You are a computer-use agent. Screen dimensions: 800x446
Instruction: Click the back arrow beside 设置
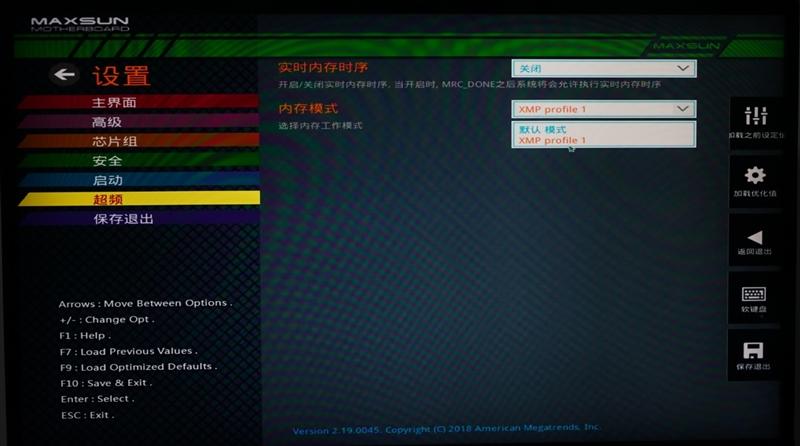(64, 75)
